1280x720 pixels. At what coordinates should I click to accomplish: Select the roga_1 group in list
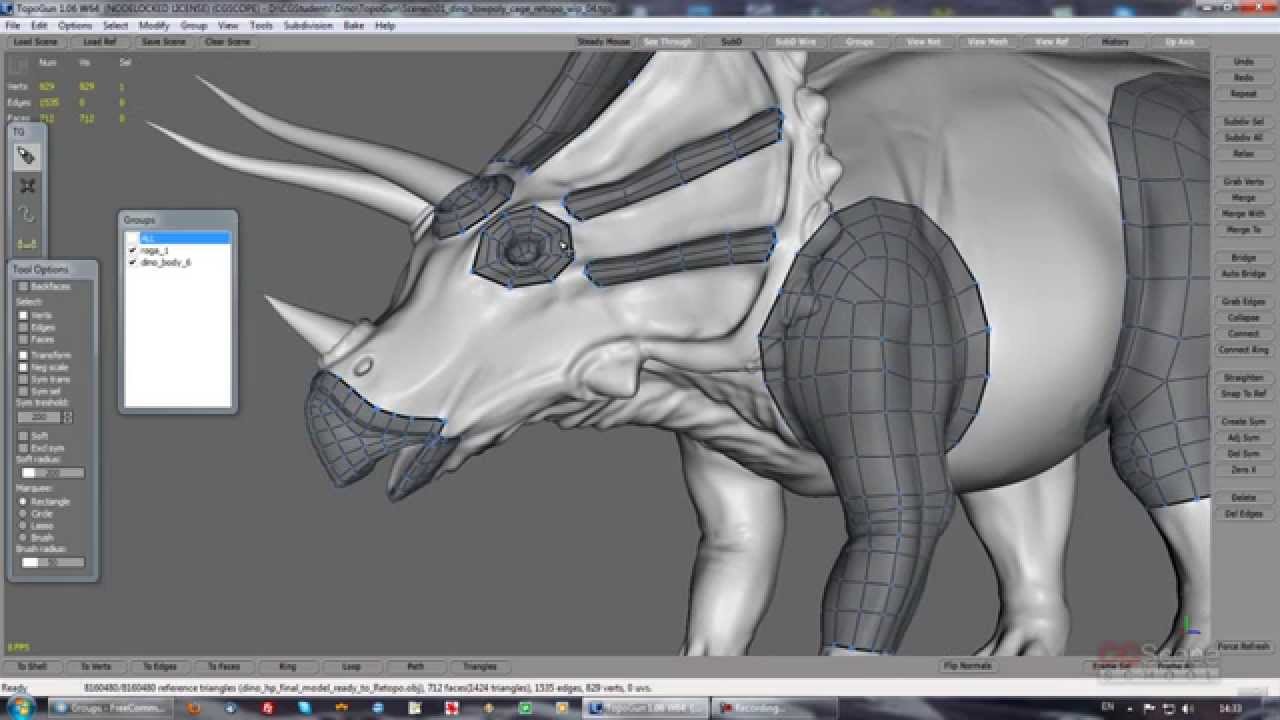click(x=155, y=250)
